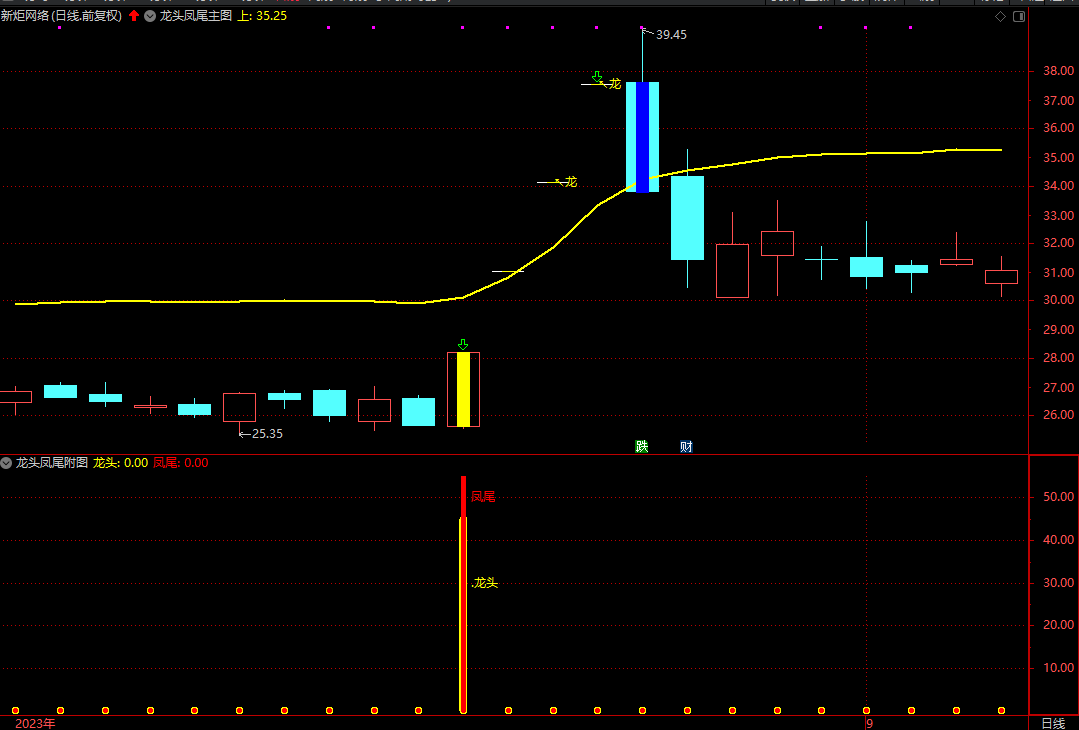Click the green arrow above the yellow candle

pyautogui.click(x=462, y=344)
